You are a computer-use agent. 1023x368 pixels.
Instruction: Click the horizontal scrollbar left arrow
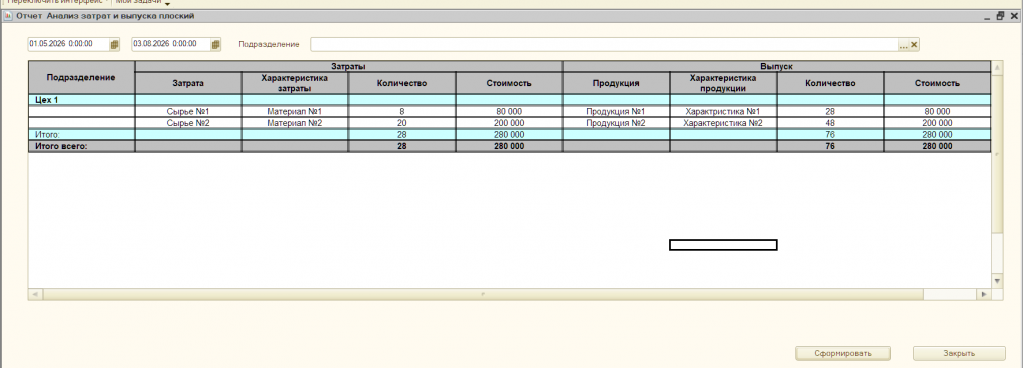click(34, 295)
